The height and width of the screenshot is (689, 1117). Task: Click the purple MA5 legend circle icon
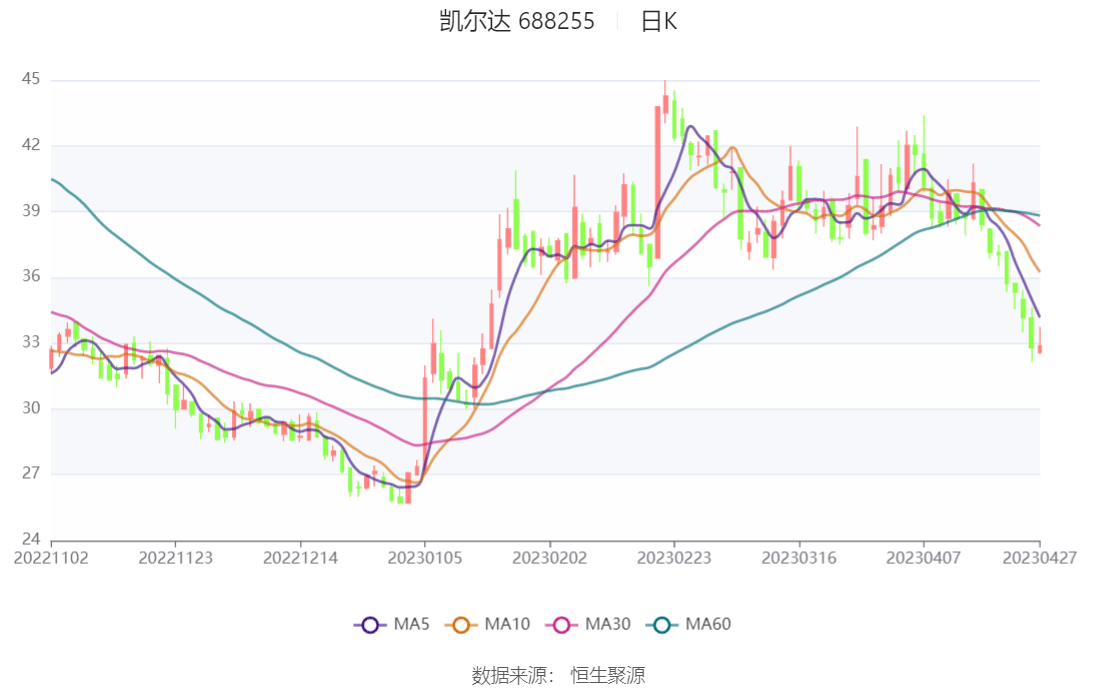tap(370, 624)
